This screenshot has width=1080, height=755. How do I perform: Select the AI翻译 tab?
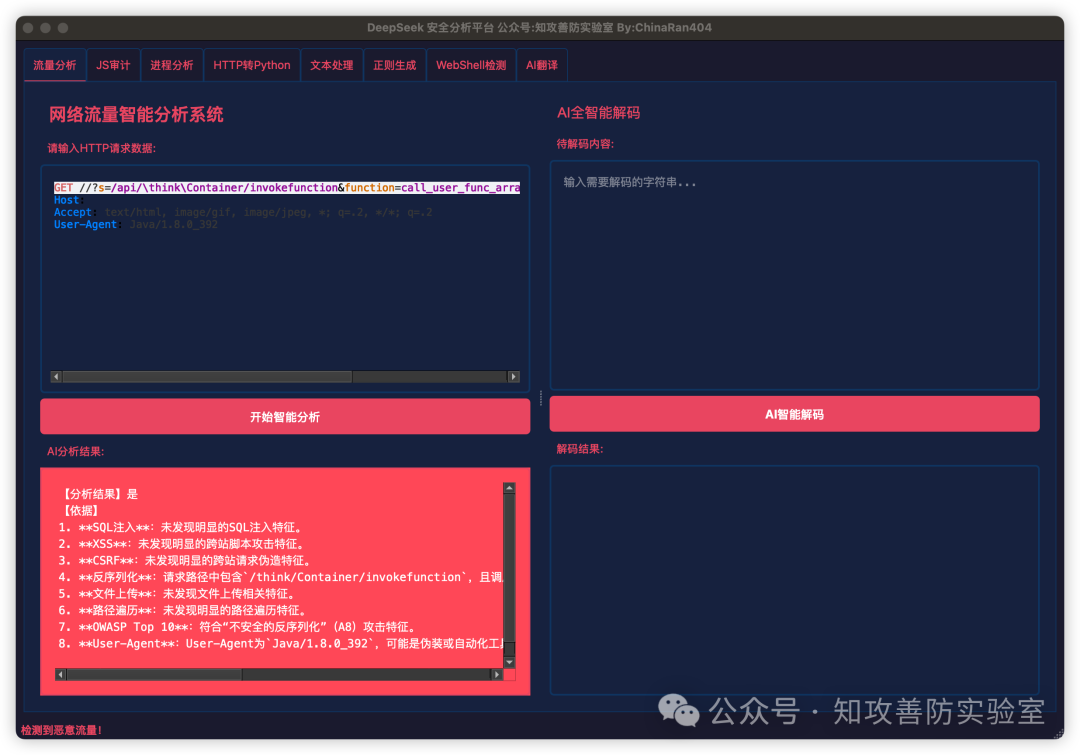(x=542, y=65)
